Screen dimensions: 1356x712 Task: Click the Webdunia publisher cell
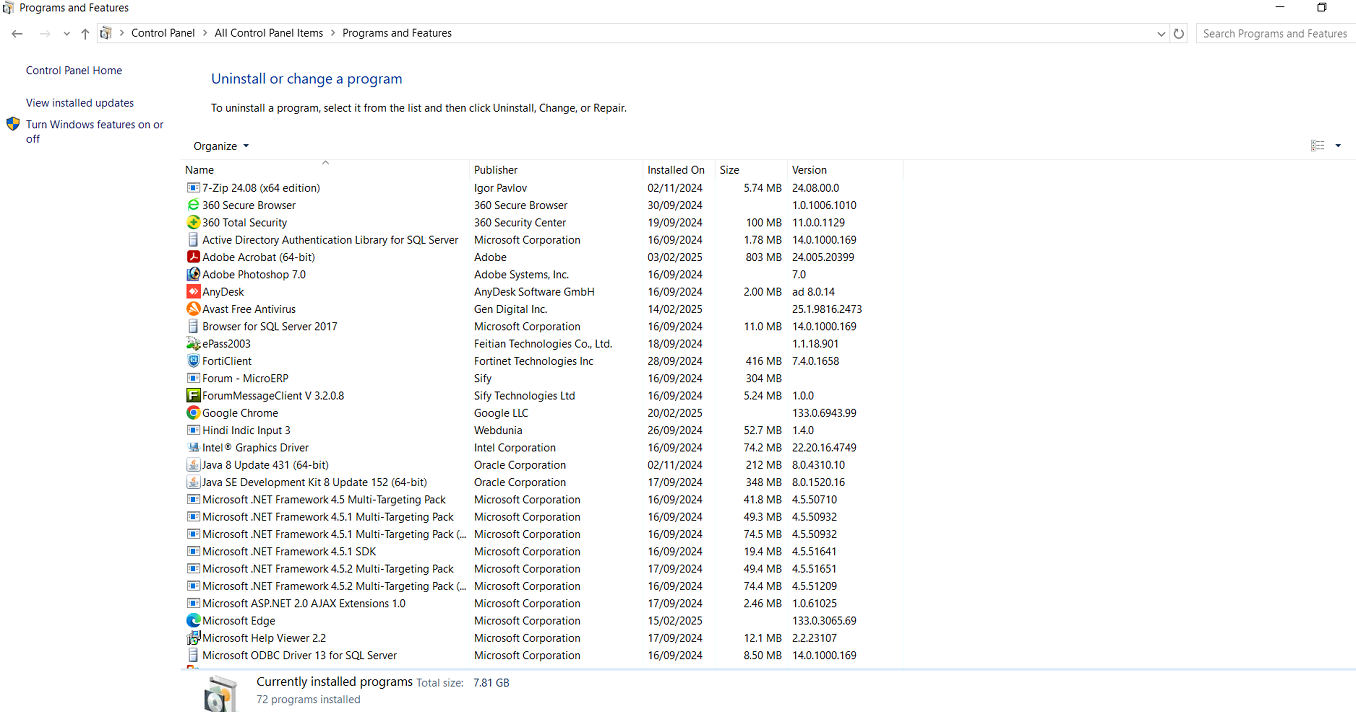[x=498, y=431]
